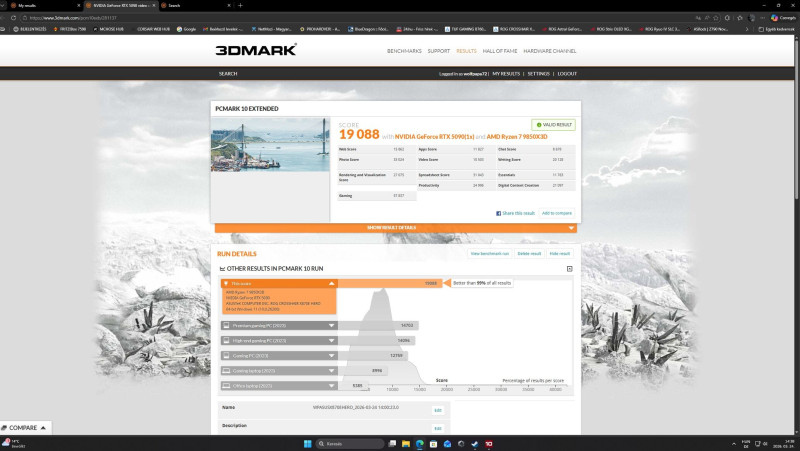Click the VALID RESULT badge
This screenshot has width=800, height=451.
pos(554,124)
